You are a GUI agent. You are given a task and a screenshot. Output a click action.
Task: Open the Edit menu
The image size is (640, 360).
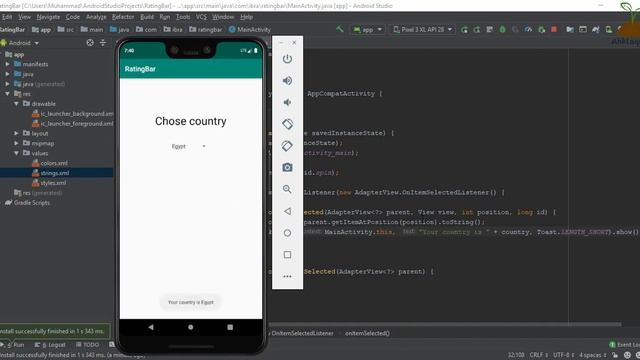7,17
